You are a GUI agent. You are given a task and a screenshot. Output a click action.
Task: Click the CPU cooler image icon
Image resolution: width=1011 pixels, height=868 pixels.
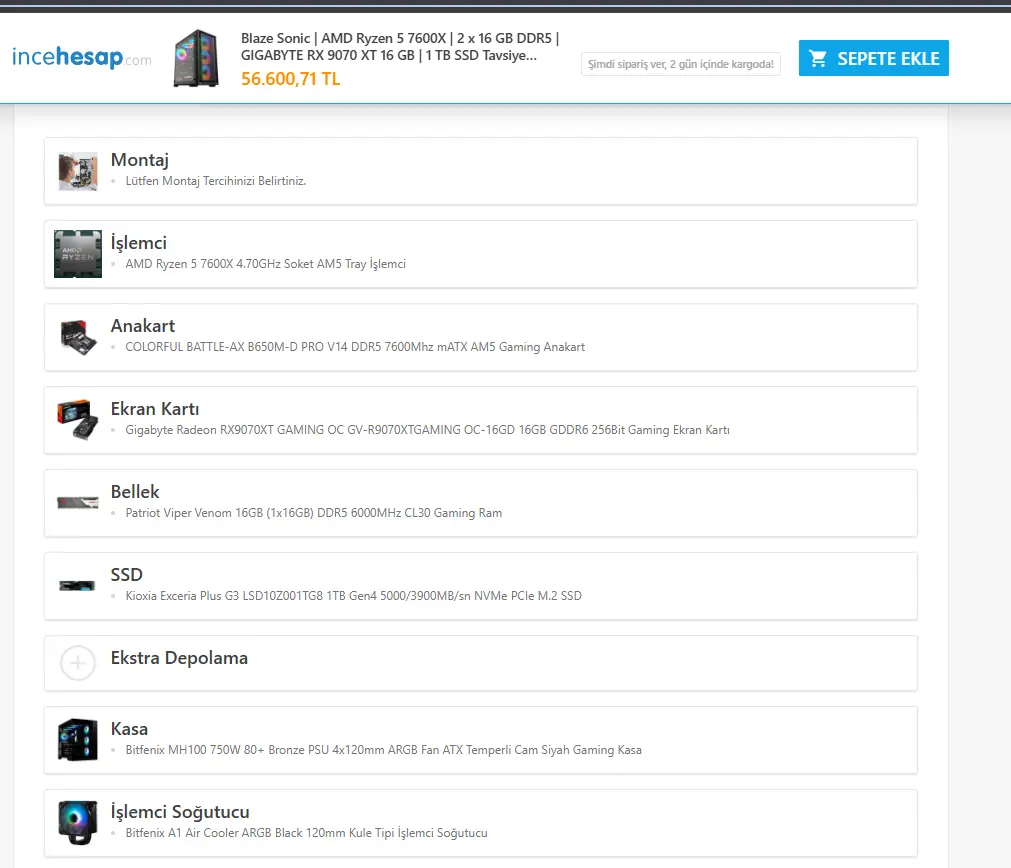tap(78, 823)
